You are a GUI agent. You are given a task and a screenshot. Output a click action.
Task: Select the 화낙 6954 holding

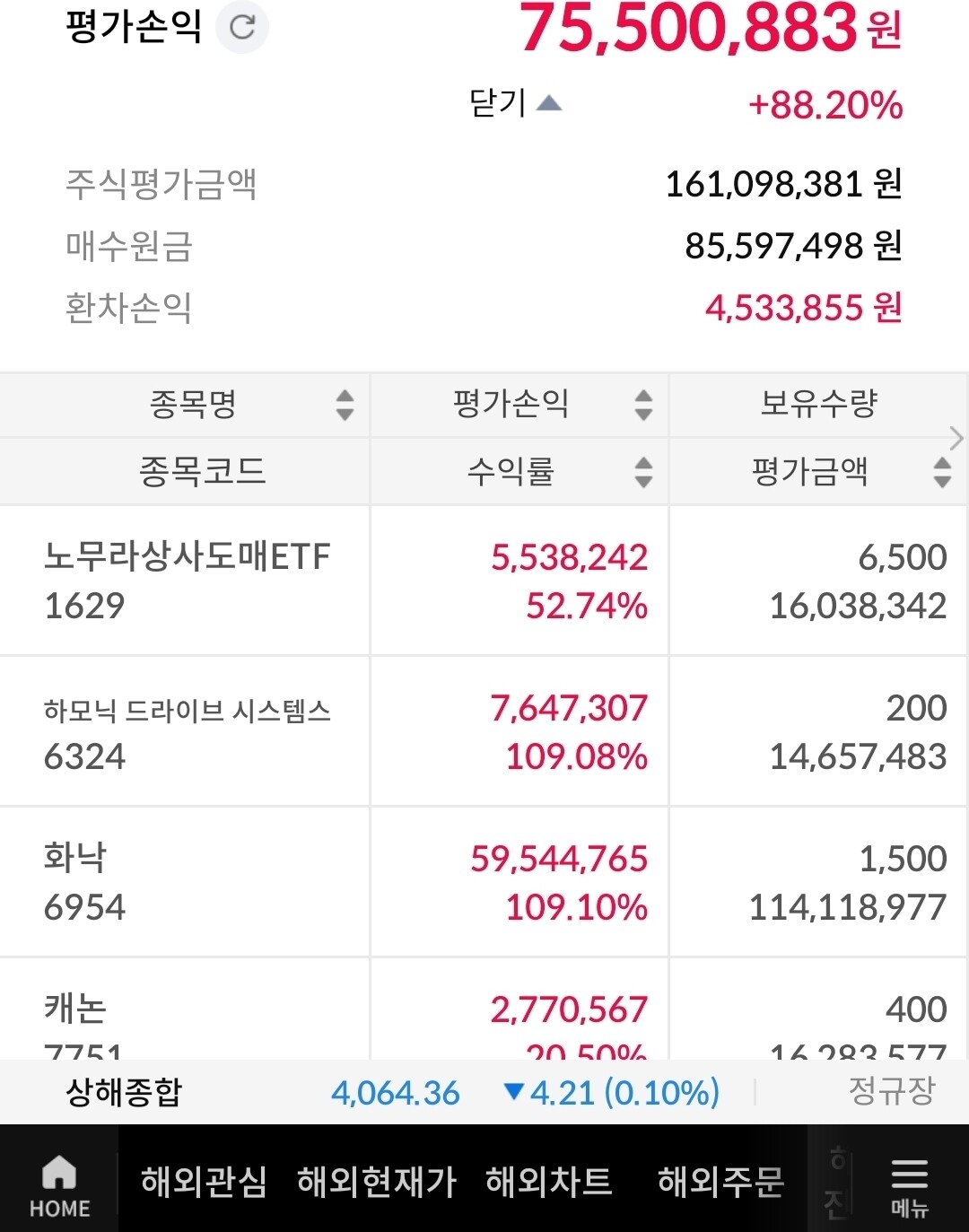click(484, 882)
